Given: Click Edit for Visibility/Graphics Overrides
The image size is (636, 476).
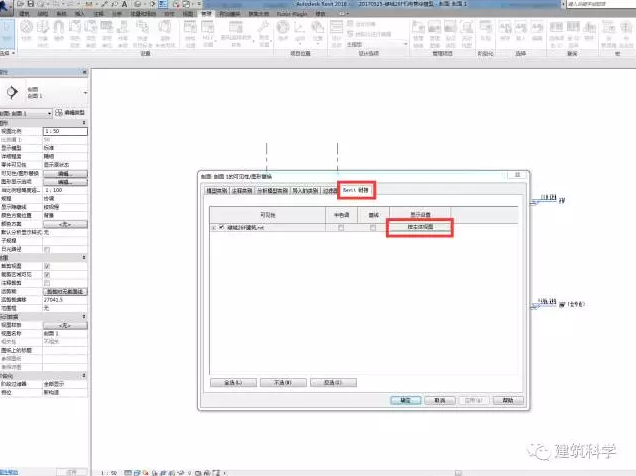Looking at the screenshot, I should (x=65, y=174).
